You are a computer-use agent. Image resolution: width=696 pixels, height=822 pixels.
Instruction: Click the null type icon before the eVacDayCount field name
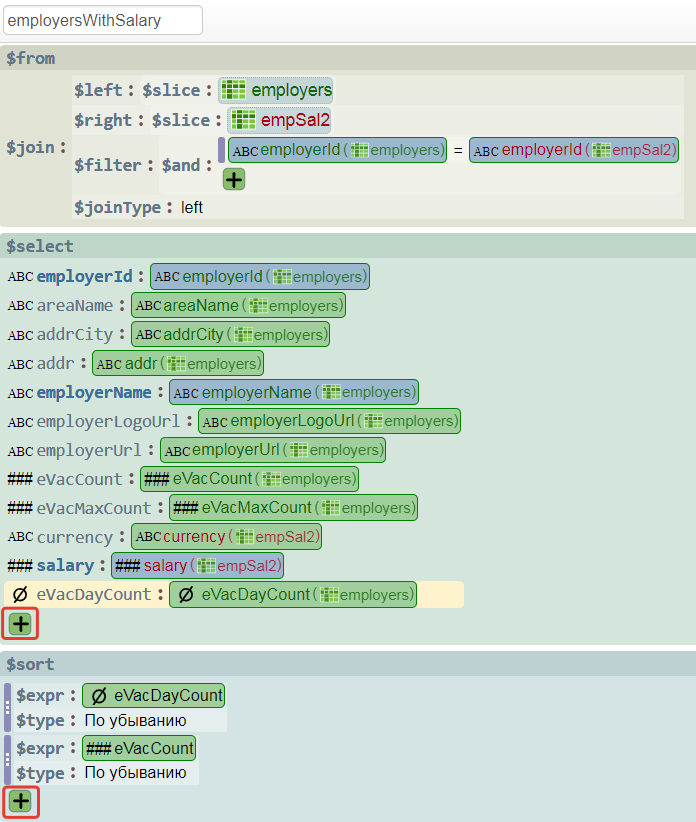click(x=20, y=595)
